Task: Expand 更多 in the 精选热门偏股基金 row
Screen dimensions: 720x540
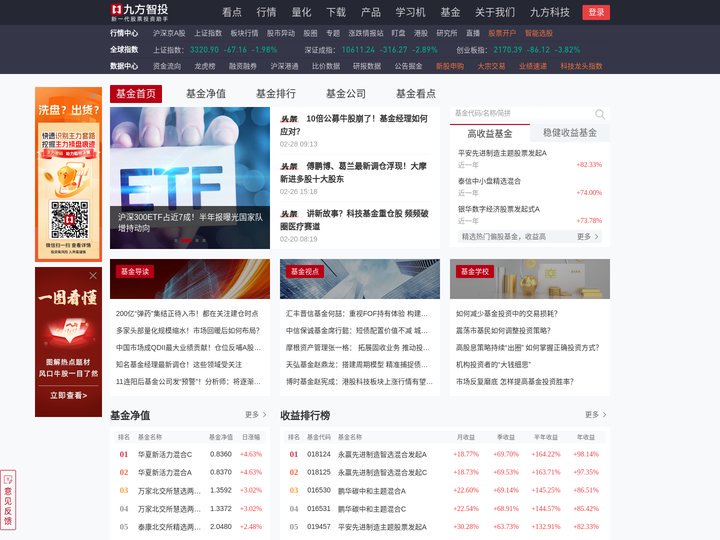Action: click(588, 236)
